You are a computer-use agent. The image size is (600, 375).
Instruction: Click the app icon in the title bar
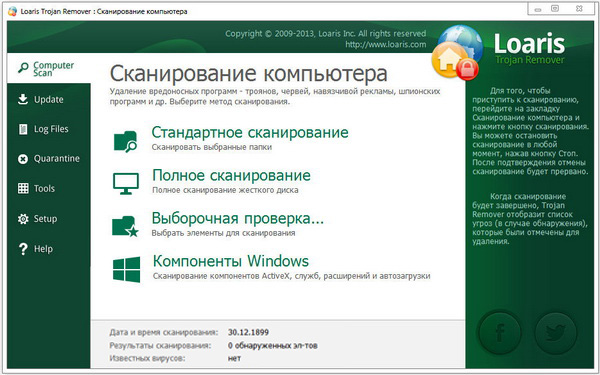13,11
